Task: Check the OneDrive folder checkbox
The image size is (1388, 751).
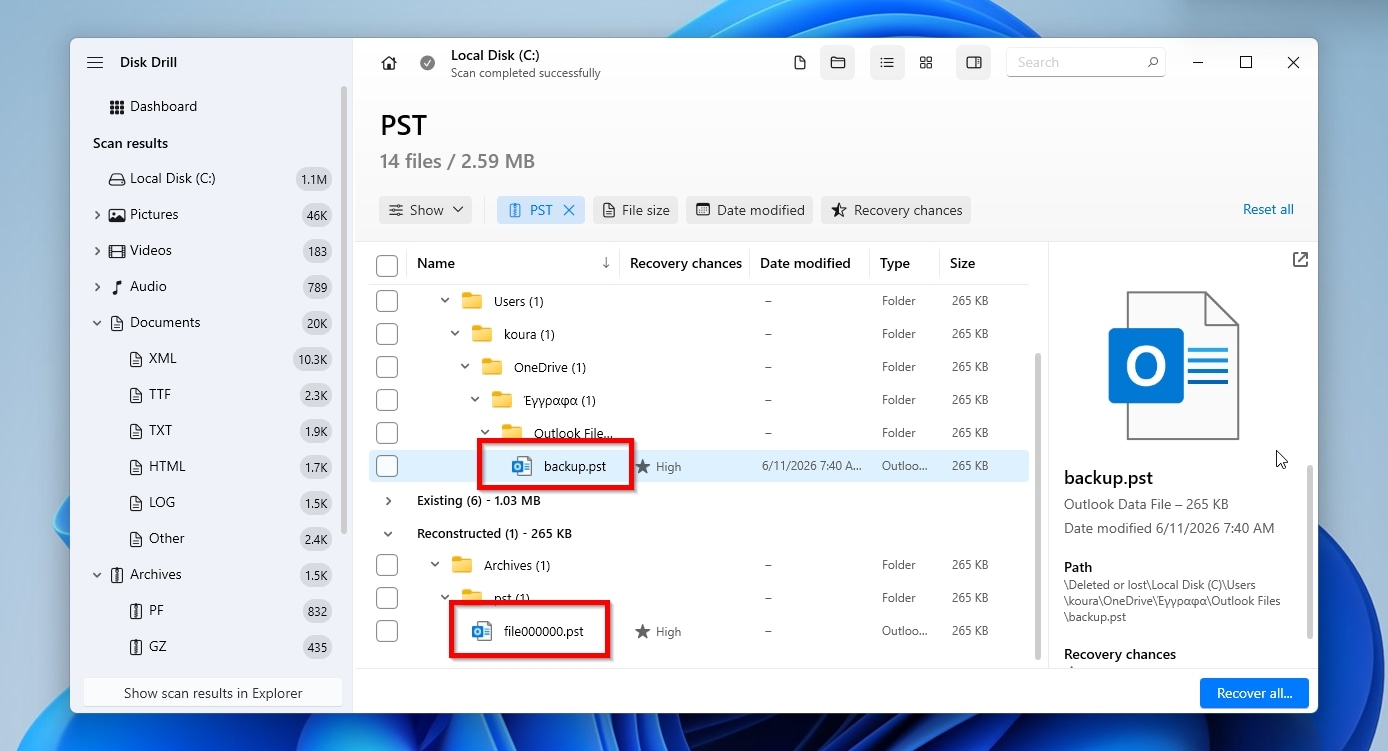Action: coord(387,367)
